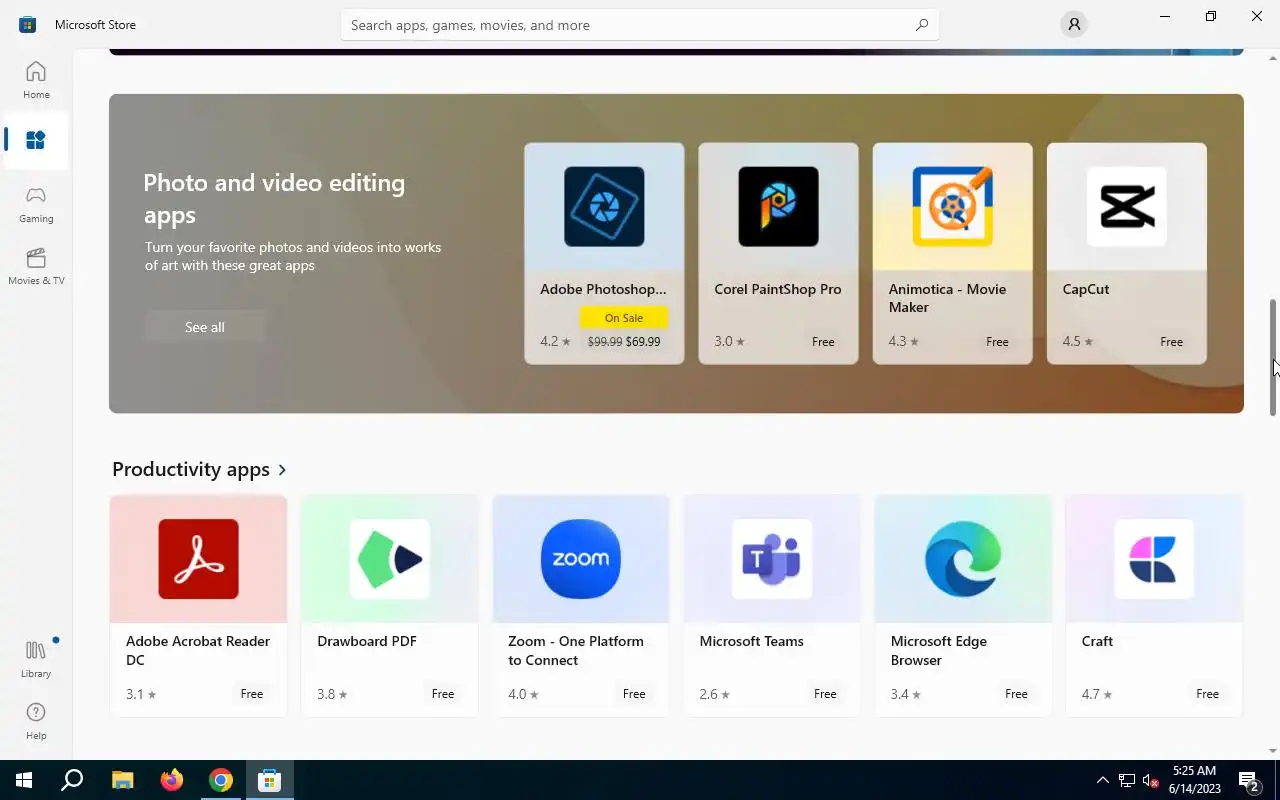The height and width of the screenshot is (800, 1280).
Task: Click Free on CapCut card
Action: pyautogui.click(x=1171, y=342)
